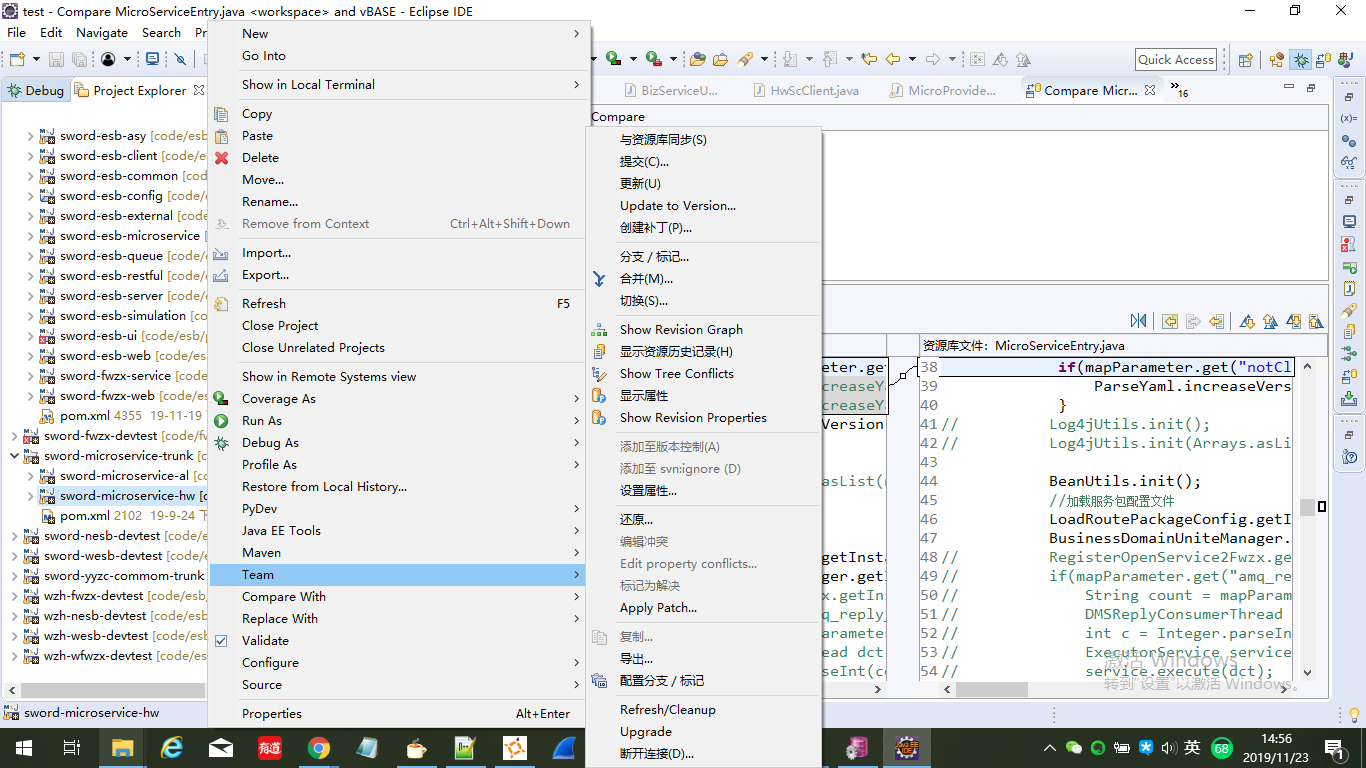
Task: Toggle the 英 input language indicator in taskbar
Action: coord(1192,748)
